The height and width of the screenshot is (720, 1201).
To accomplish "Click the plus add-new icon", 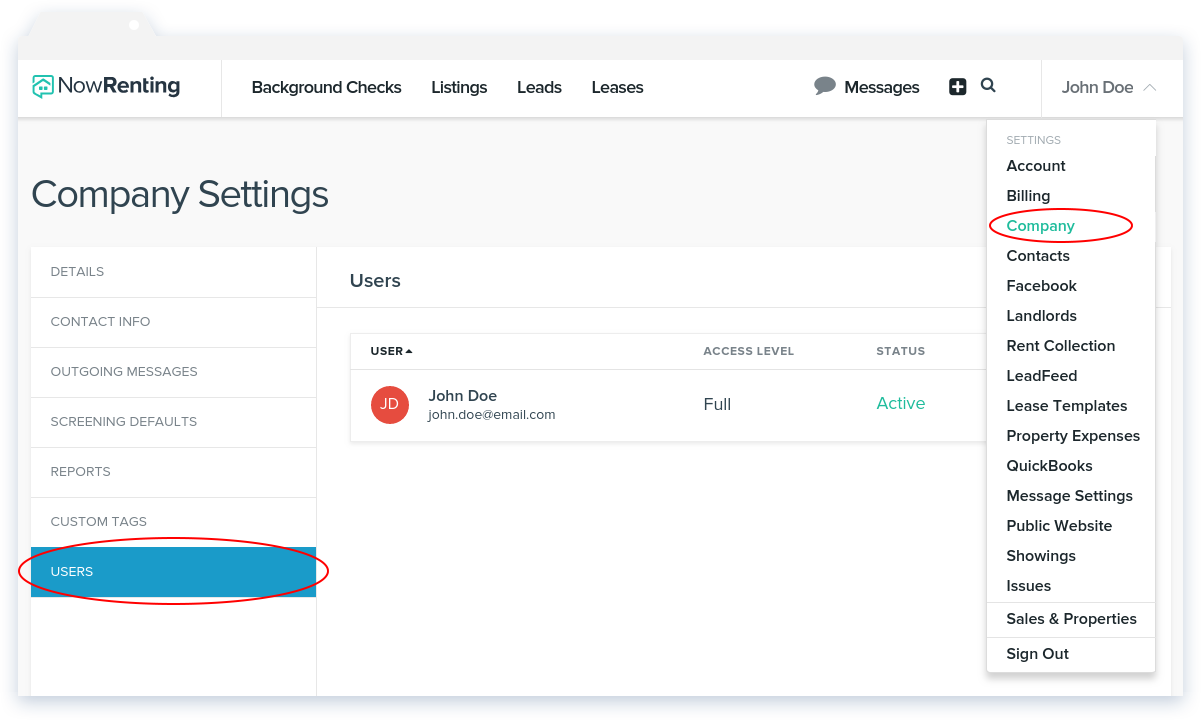I will pyautogui.click(x=958, y=87).
